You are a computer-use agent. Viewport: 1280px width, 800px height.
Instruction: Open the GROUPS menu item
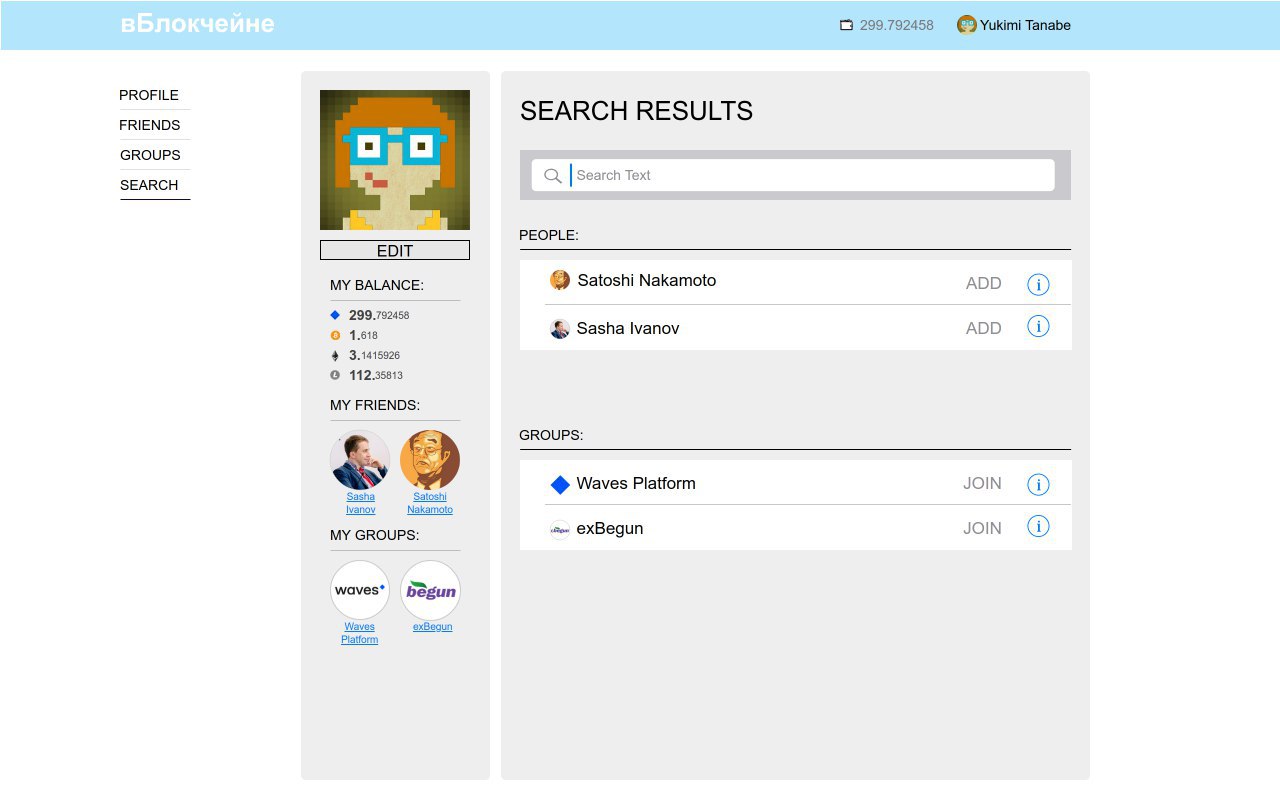click(150, 155)
